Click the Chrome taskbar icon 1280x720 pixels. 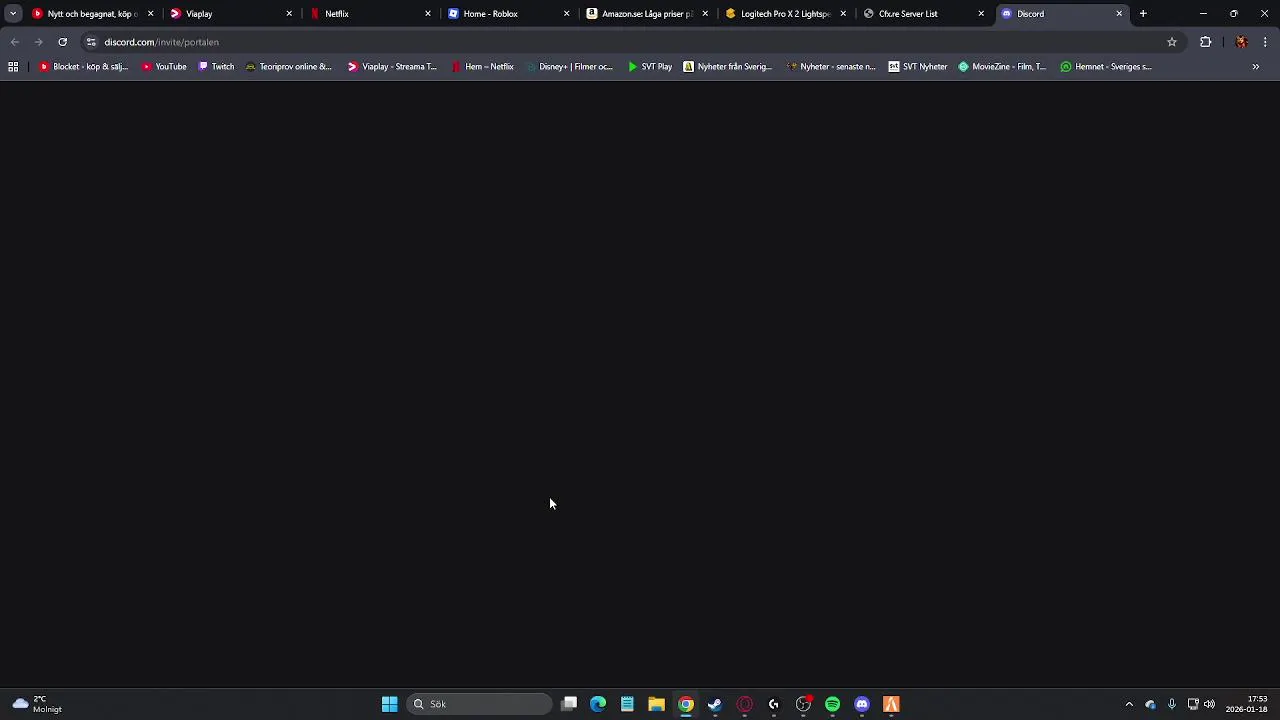point(686,704)
